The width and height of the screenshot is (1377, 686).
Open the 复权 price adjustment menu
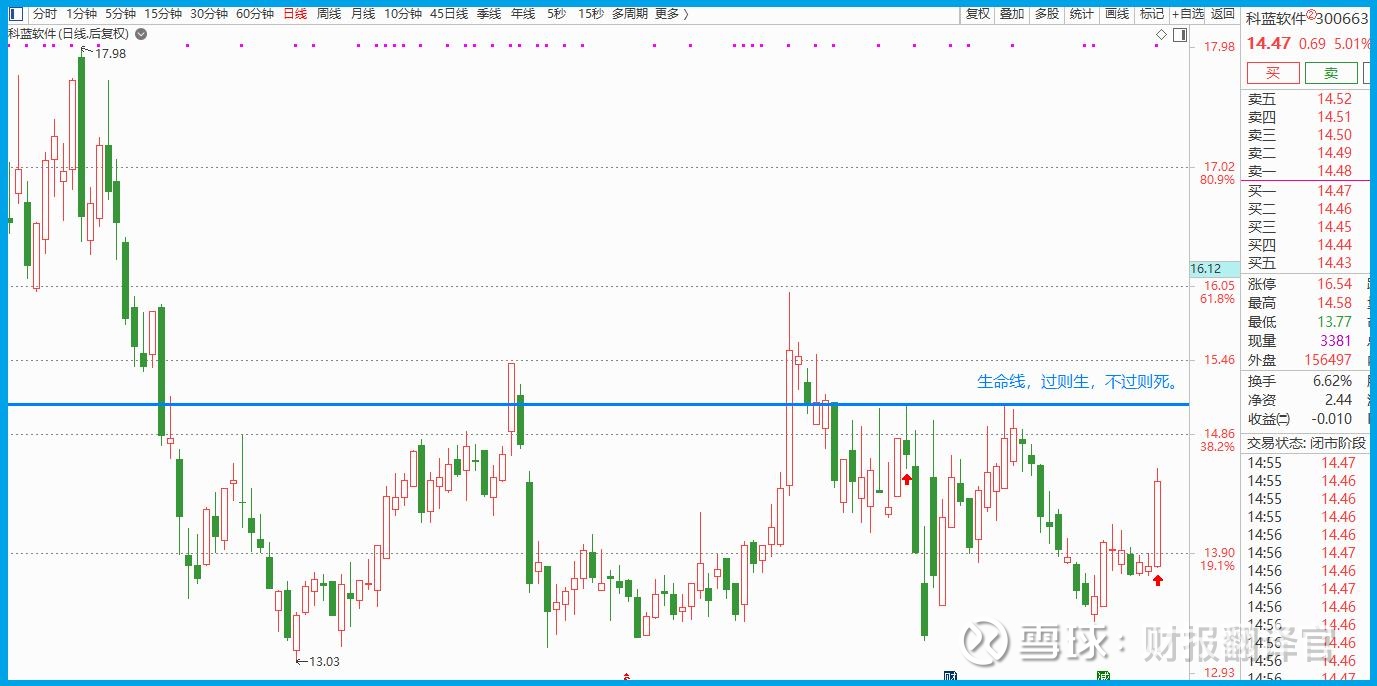[x=977, y=14]
